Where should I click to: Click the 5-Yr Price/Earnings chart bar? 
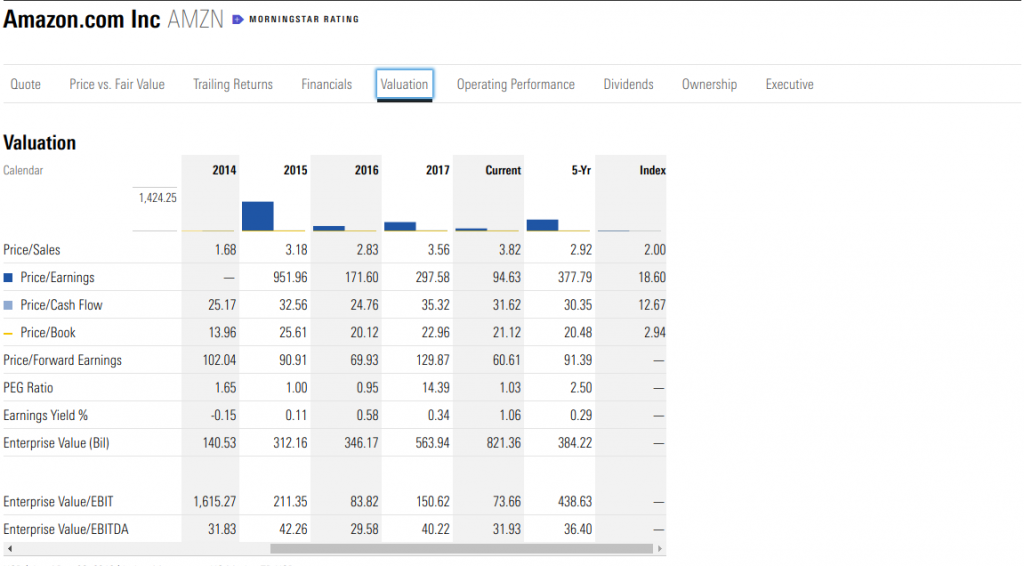coord(542,225)
